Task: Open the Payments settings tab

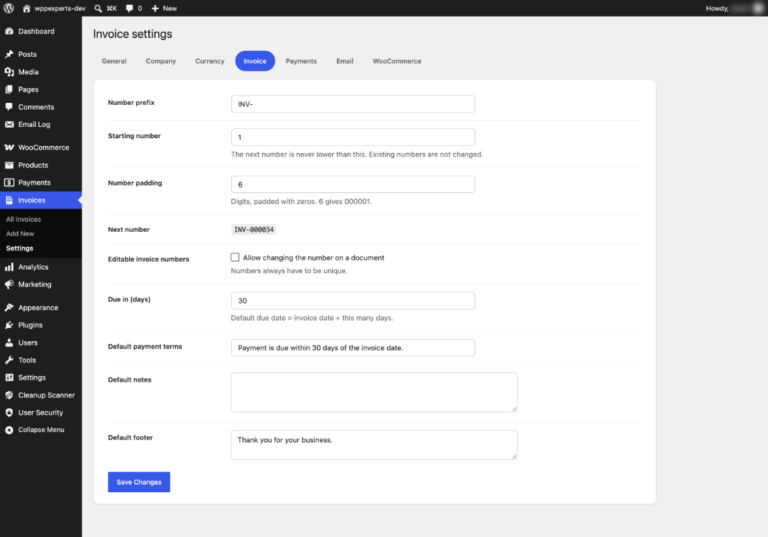Action: pyautogui.click(x=301, y=61)
